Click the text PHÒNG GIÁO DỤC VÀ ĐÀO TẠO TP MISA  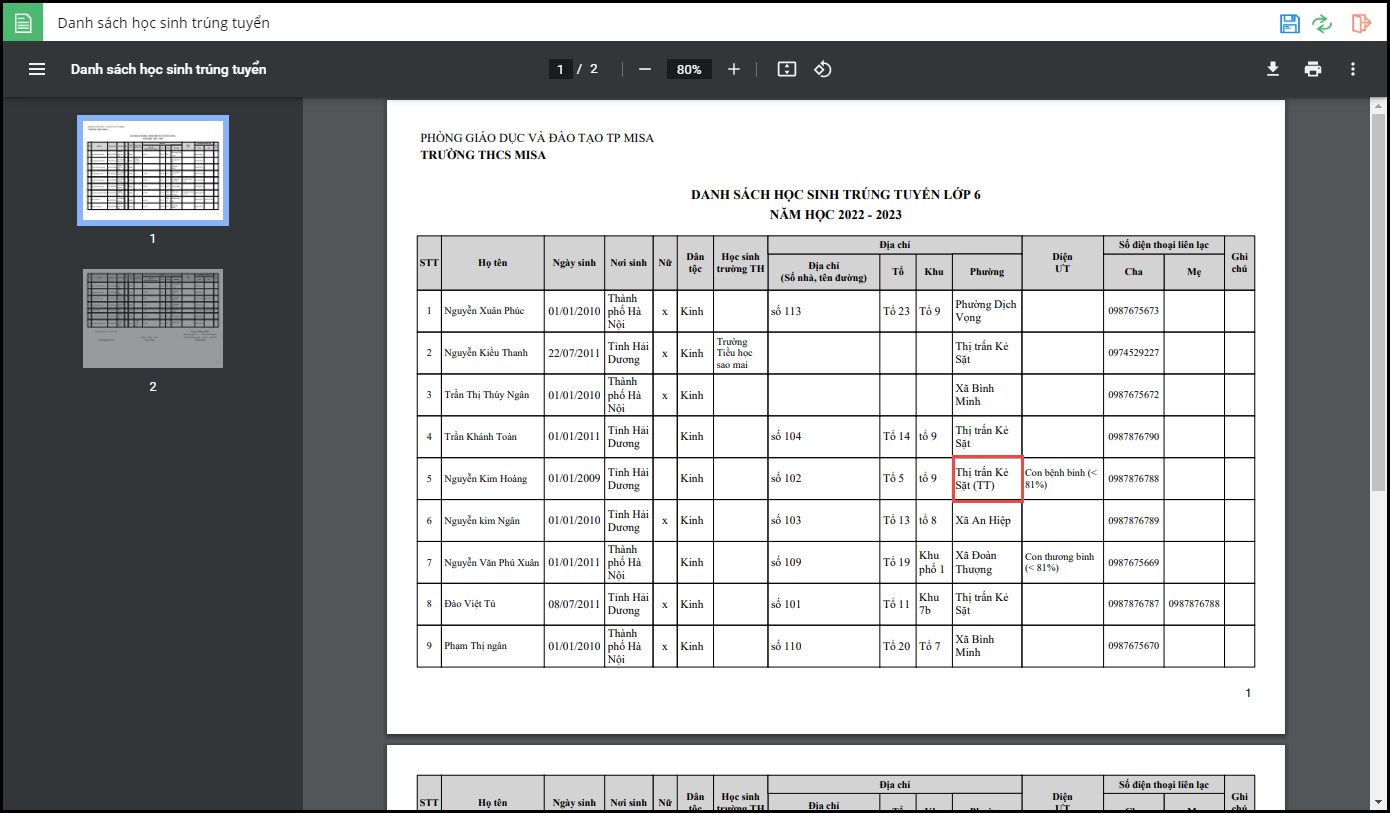(x=537, y=138)
